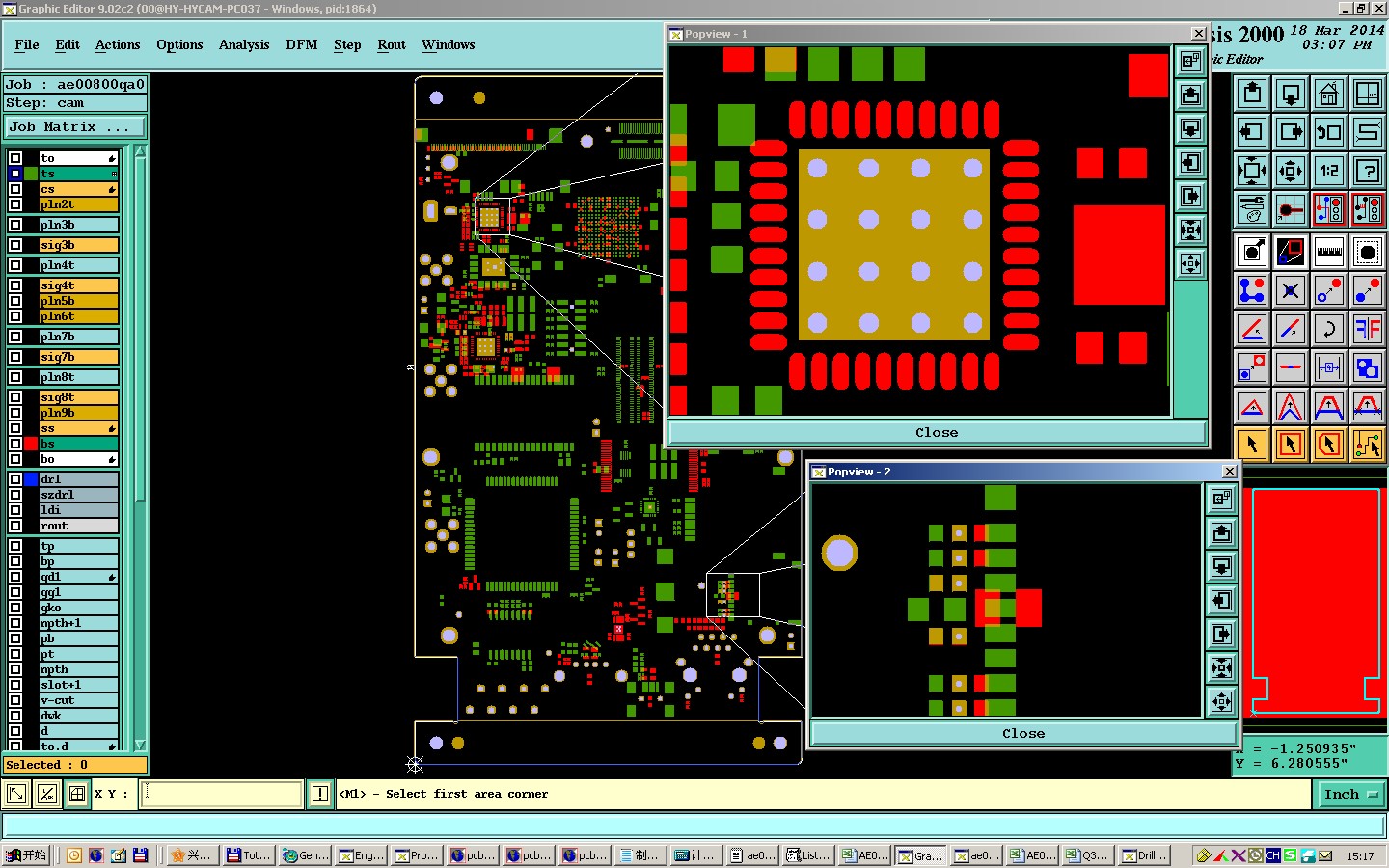1389x868 pixels.
Task: Select the pln9b layer name
Action: point(78,413)
